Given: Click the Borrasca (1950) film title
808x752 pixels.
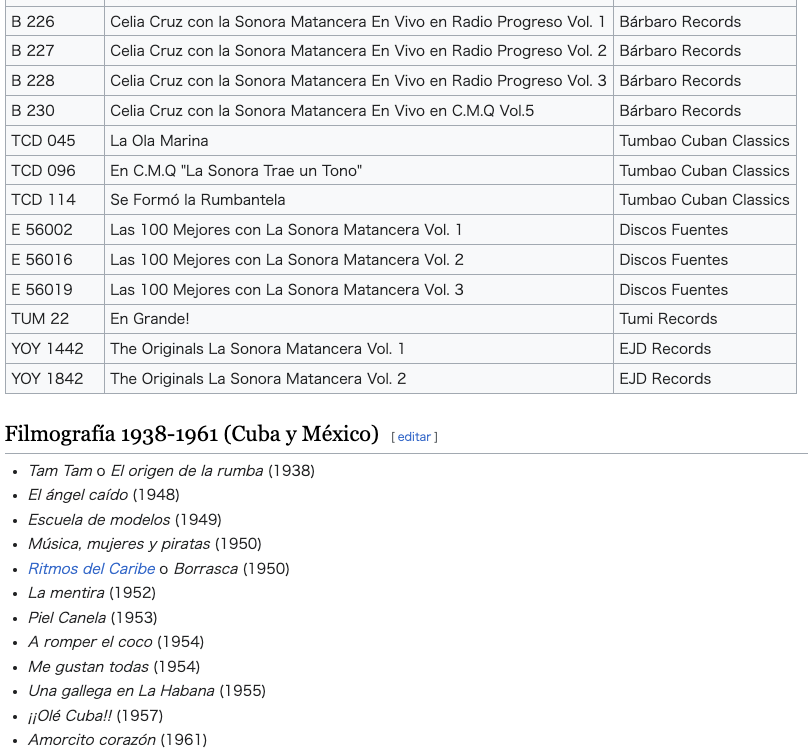Looking at the screenshot, I should (x=206, y=569).
